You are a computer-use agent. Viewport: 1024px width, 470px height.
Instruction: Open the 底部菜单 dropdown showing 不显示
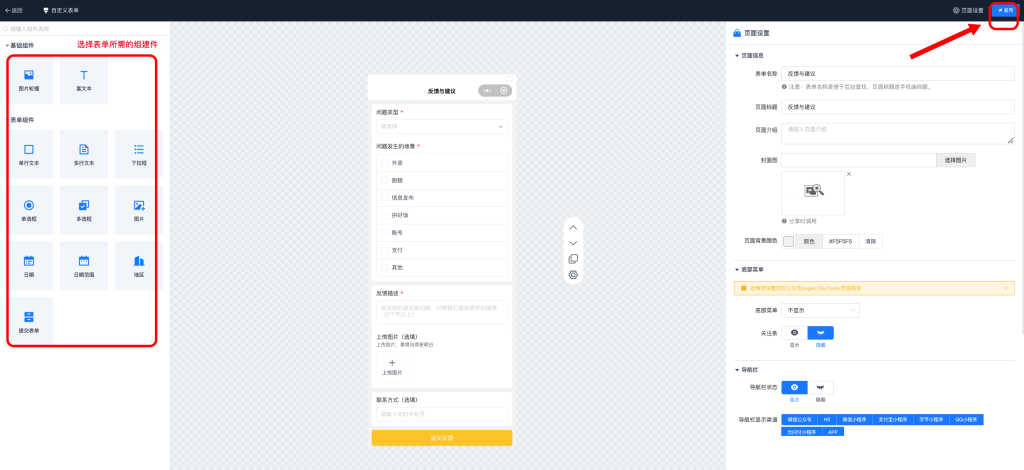pyautogui.click(x=819, y=311)
